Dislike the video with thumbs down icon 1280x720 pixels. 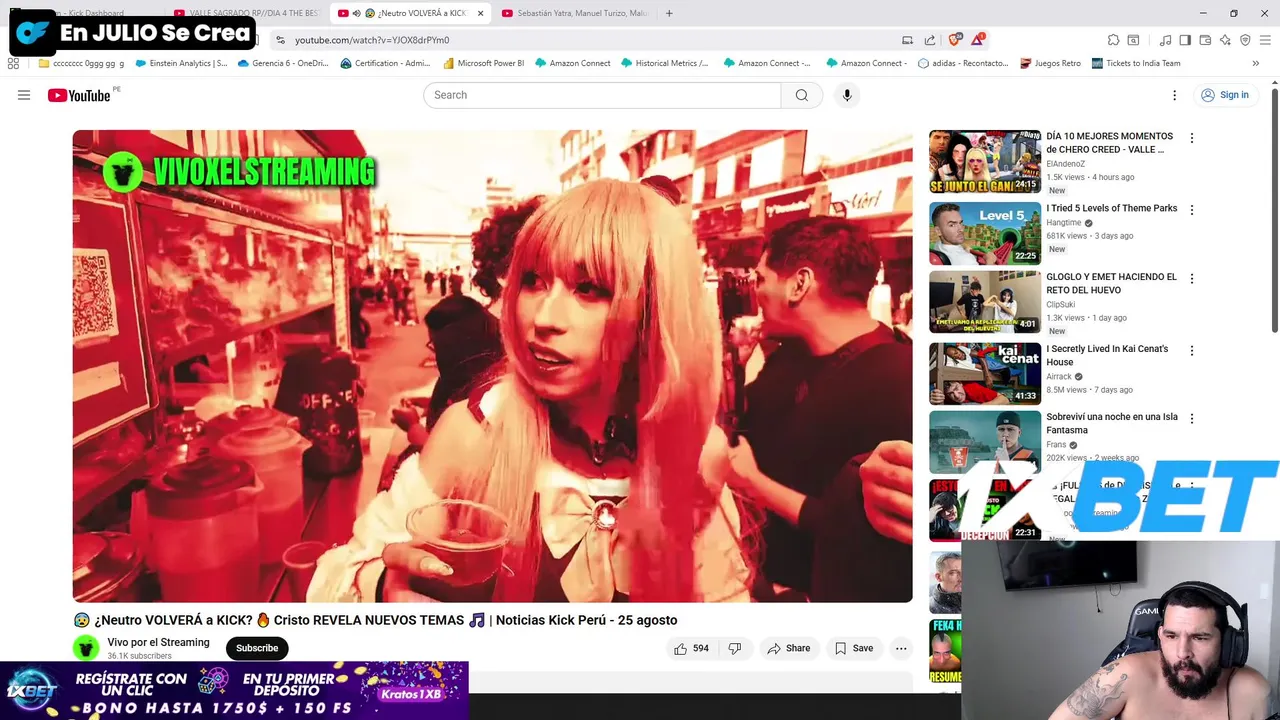tap(735, 648)
